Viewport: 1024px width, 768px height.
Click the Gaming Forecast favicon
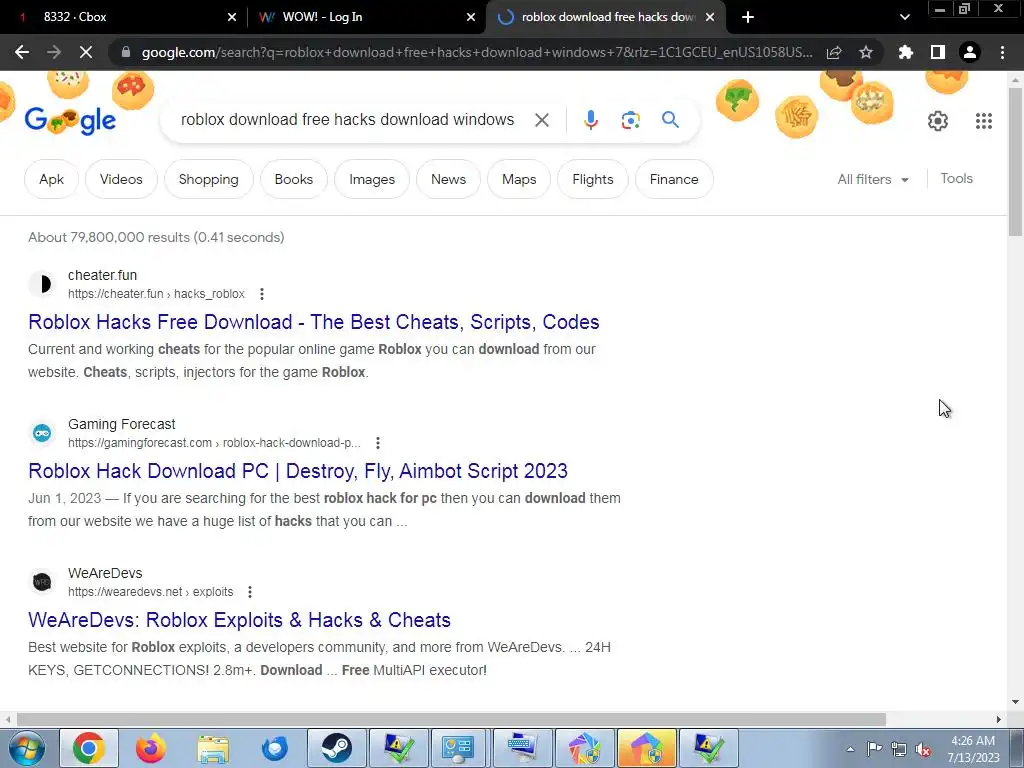point(42,433)
